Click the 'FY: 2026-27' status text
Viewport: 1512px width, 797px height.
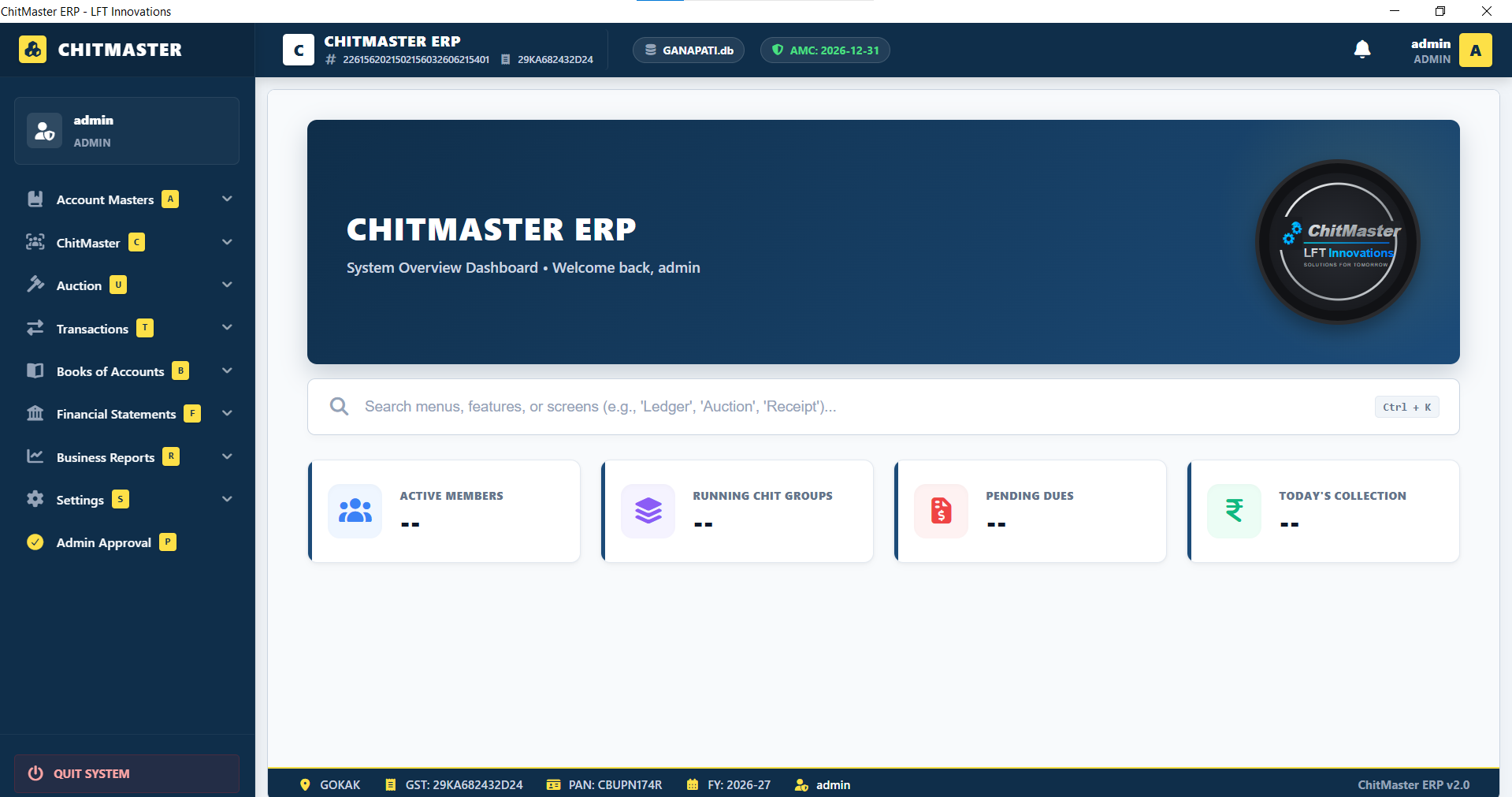pyautogui.click(x=739, y=785)
